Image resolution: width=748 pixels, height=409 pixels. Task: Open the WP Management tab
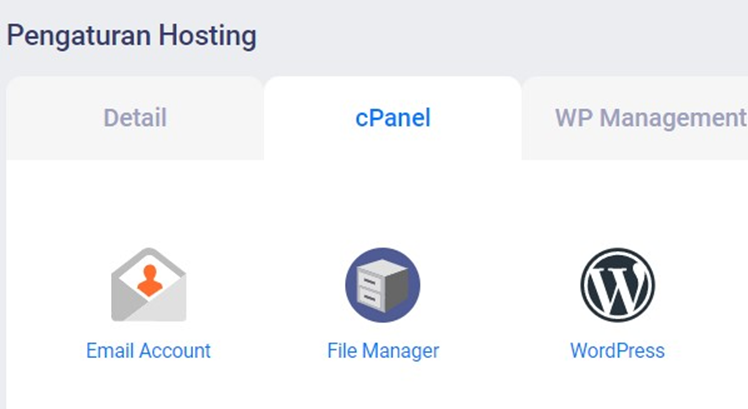(x=635, y=118)
